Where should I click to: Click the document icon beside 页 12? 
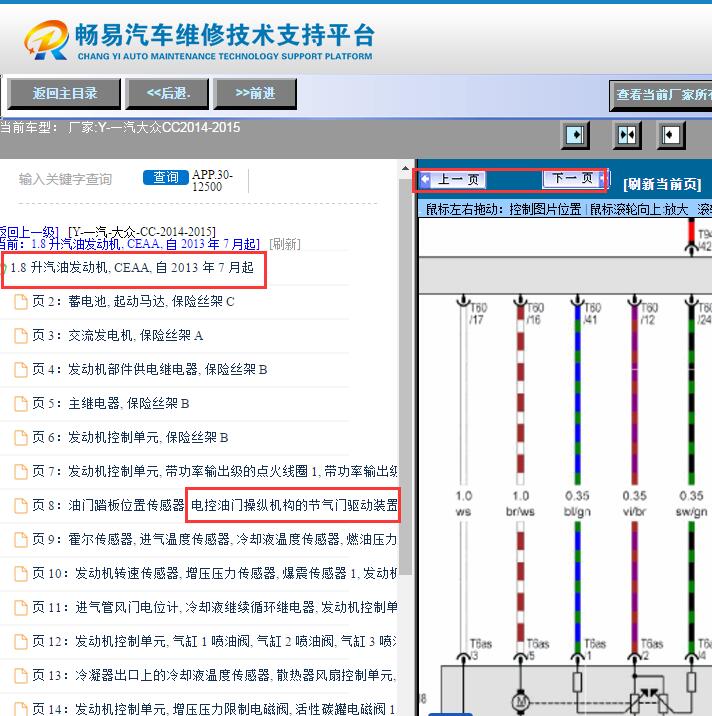coord(21,642)
